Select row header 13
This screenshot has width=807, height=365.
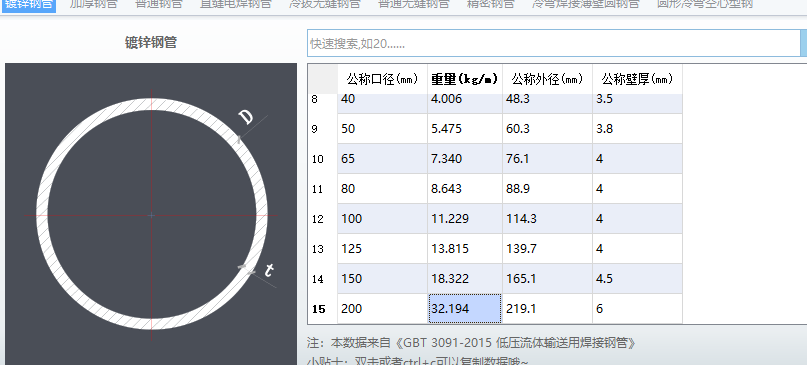point(323,249)
